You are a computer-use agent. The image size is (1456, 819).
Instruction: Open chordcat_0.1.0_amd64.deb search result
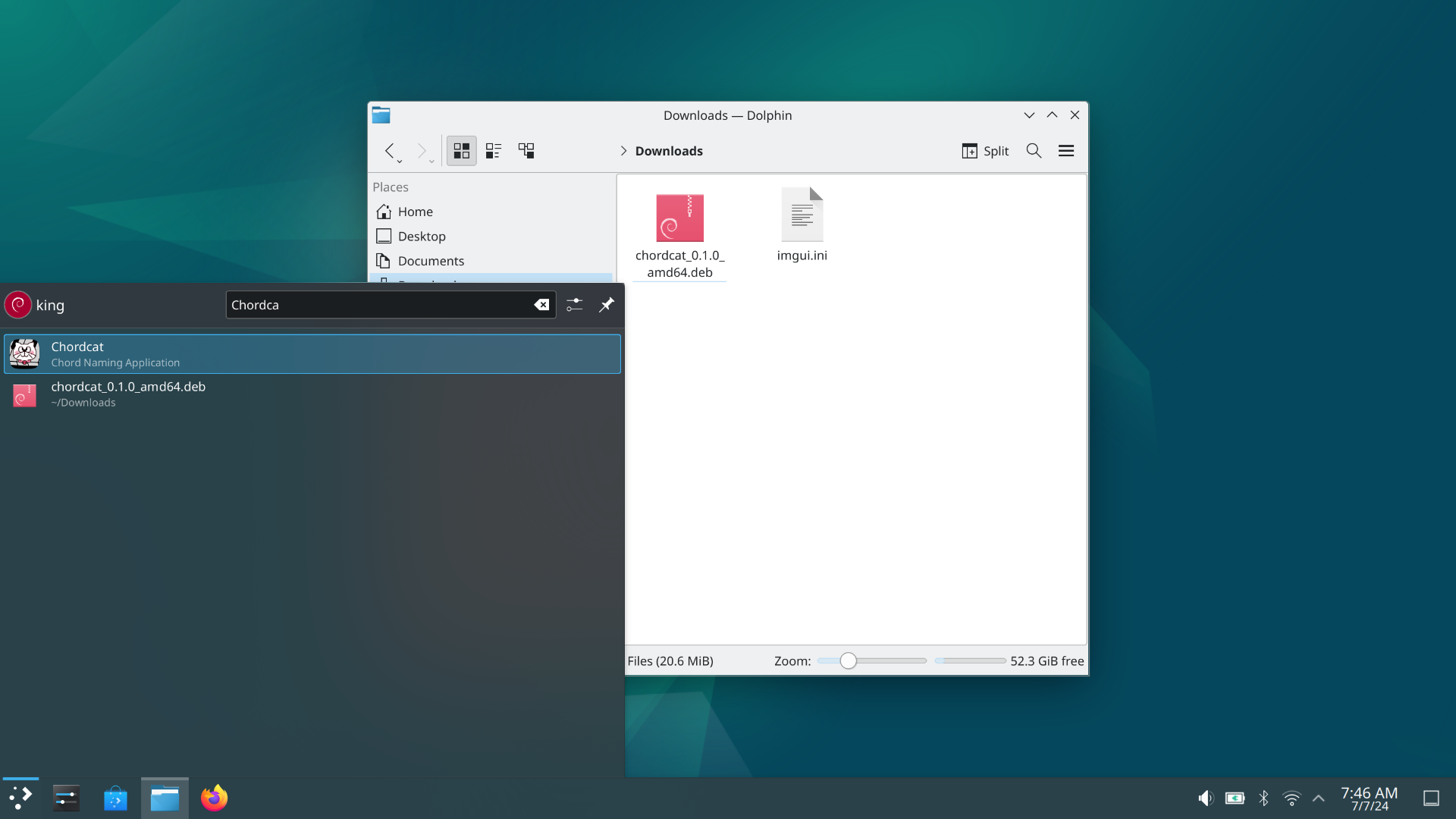(312, 394)
